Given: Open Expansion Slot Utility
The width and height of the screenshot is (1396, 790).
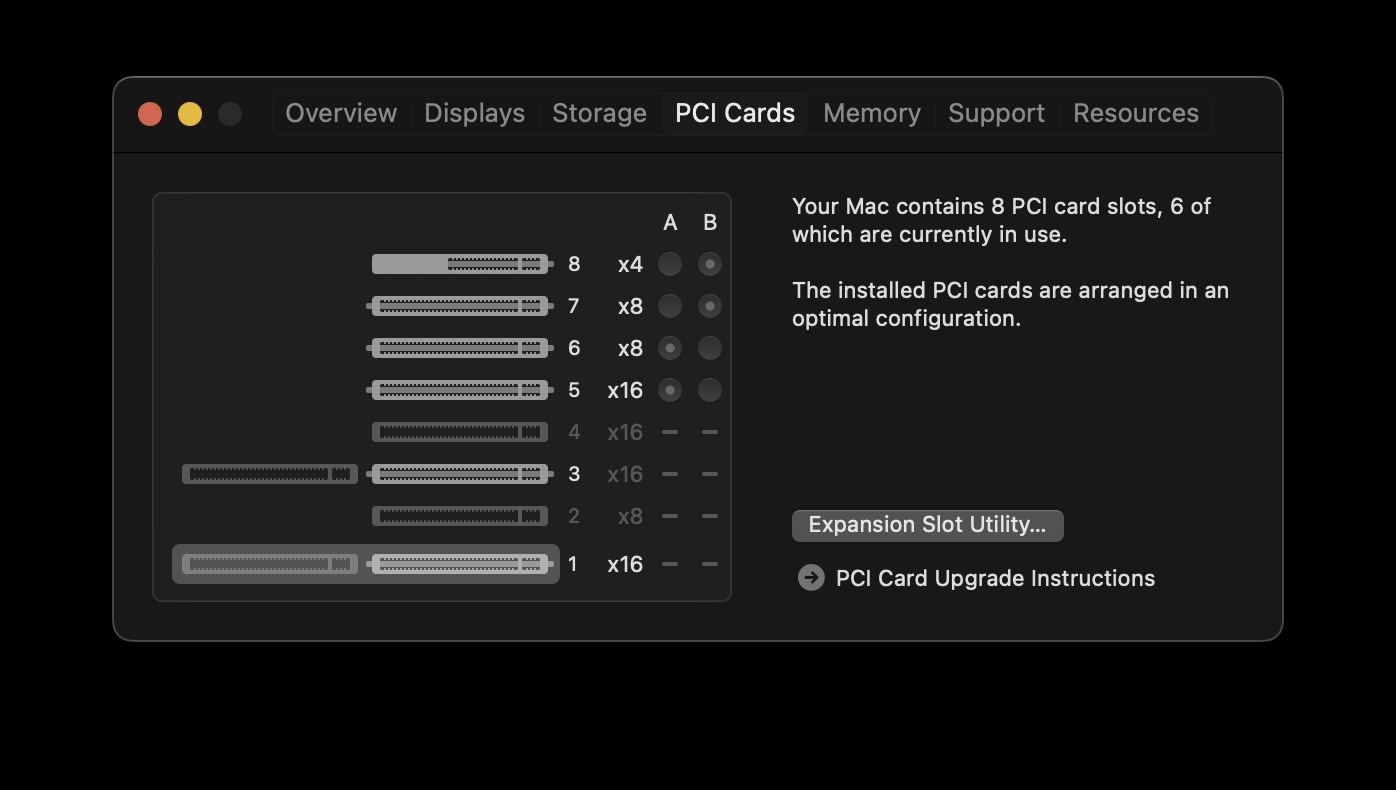Looking at the screenshot, I should pos(927,525).
